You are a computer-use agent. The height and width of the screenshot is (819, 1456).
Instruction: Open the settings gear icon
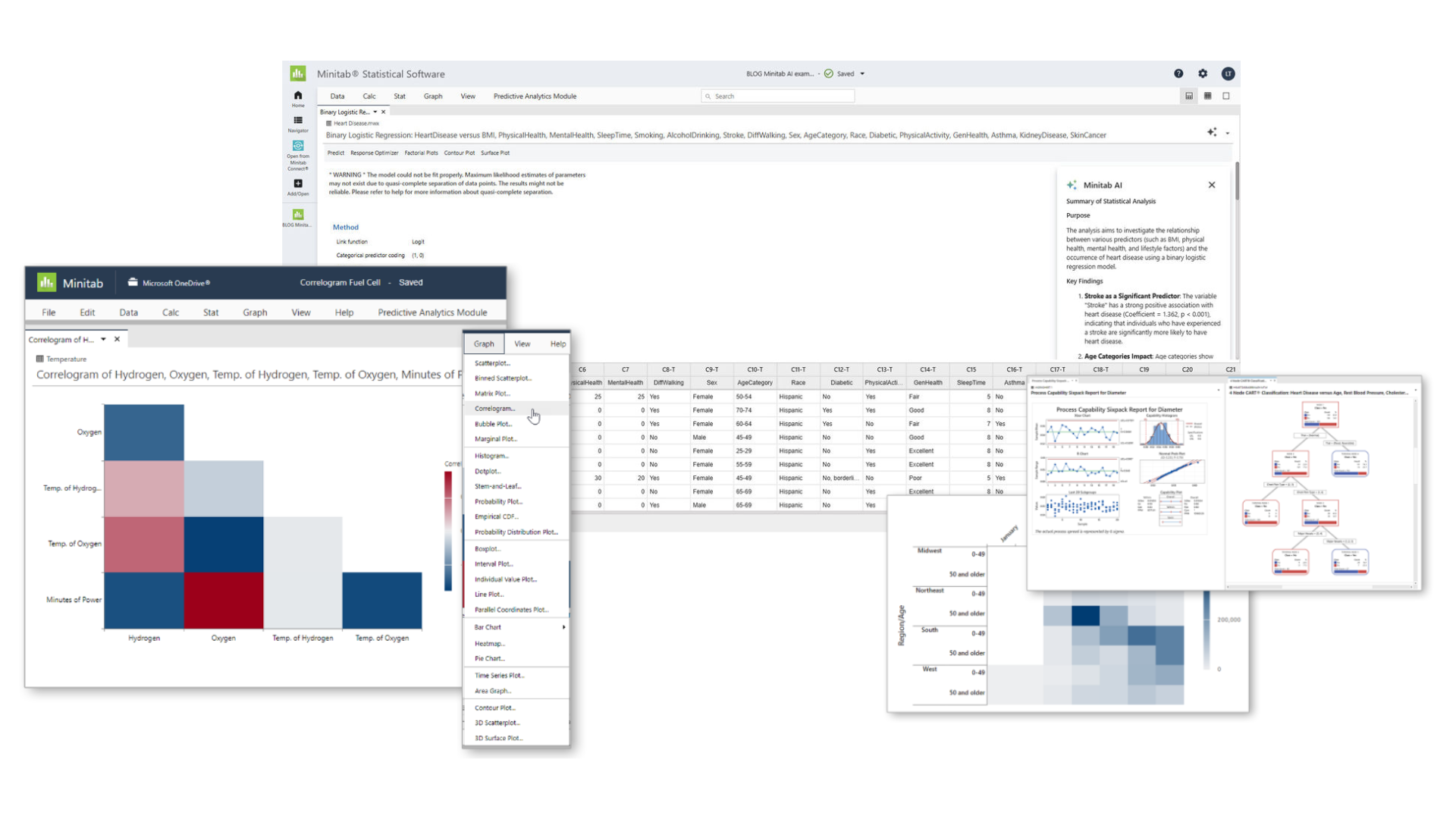point(1203,74)
